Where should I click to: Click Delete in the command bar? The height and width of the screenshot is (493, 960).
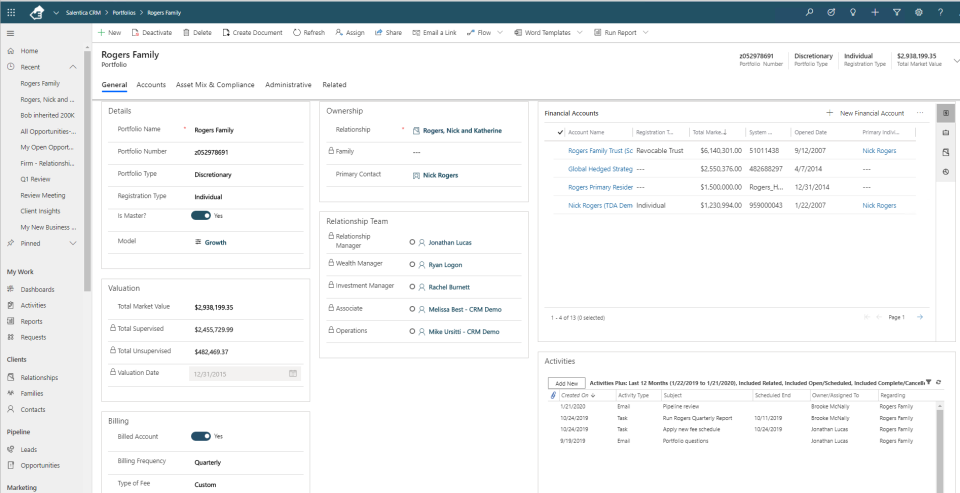click(197, 32)
